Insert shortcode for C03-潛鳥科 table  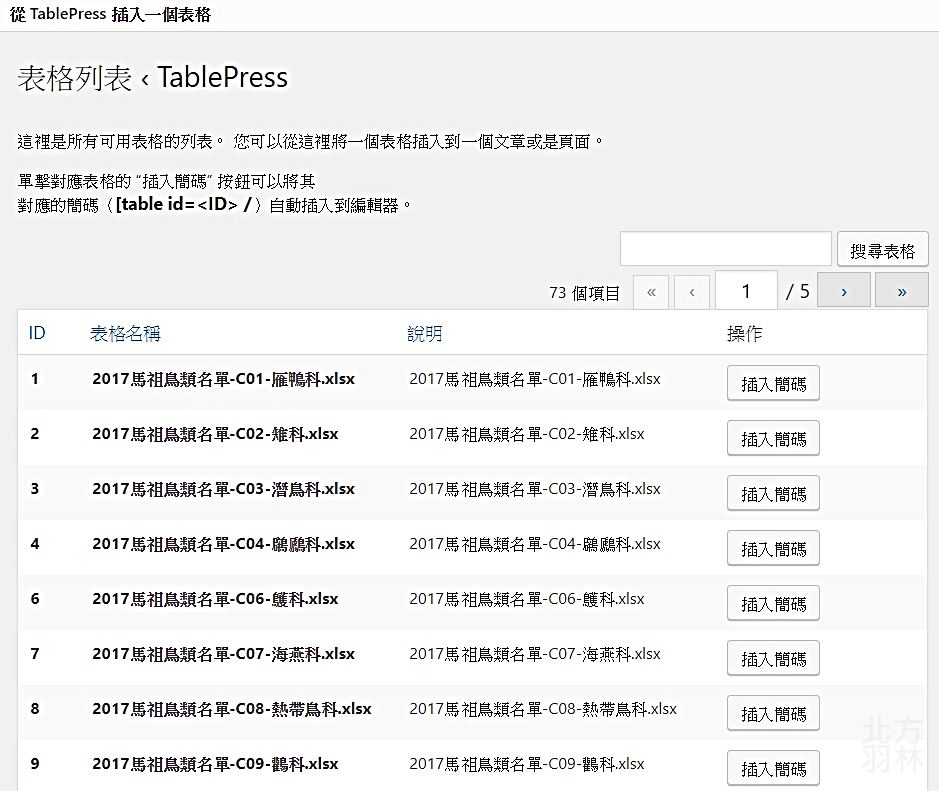pyautogui.click(x=773, y=493)
